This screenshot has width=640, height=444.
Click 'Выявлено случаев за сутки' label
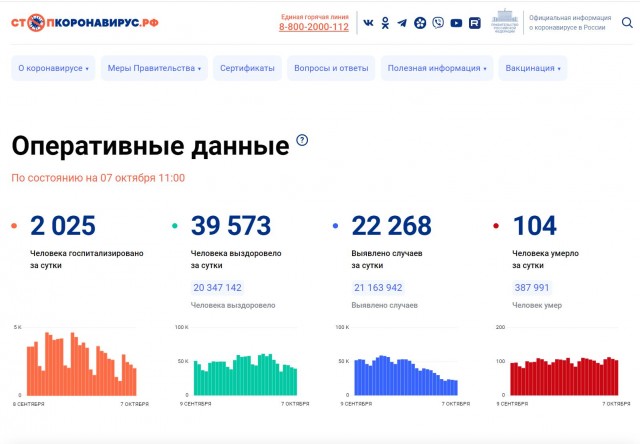(x=387, y=259)
